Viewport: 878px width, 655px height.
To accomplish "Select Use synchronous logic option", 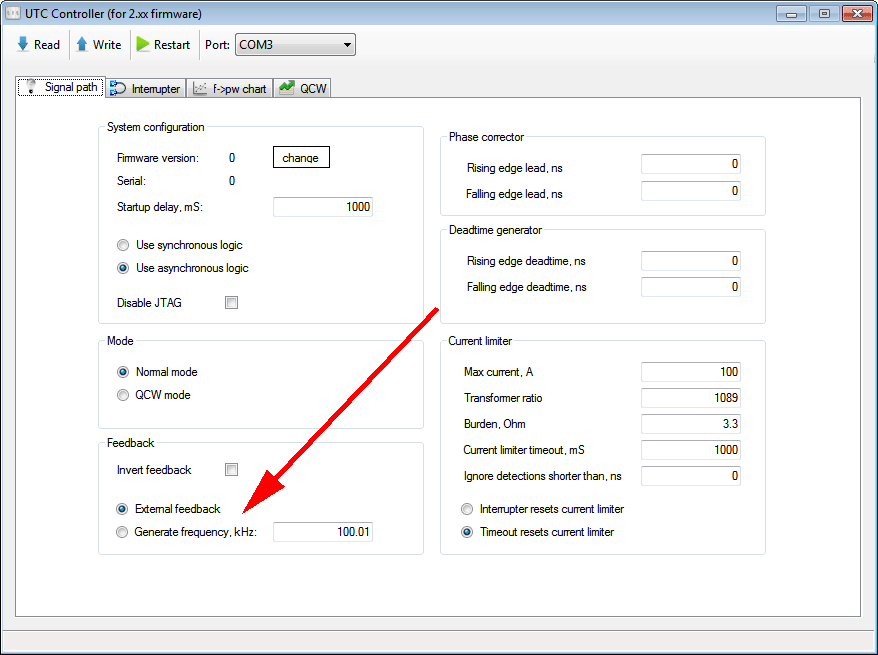I will click(x=123, y=245).
